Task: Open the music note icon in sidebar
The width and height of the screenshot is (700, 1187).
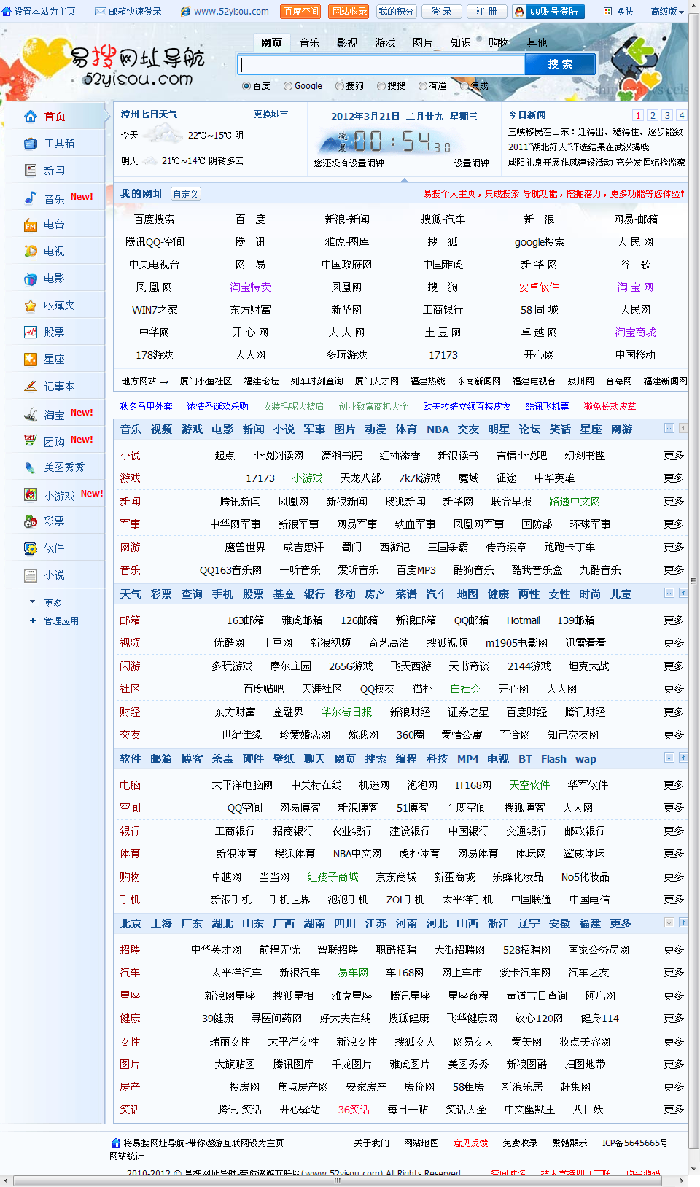Action: [30, 198]
